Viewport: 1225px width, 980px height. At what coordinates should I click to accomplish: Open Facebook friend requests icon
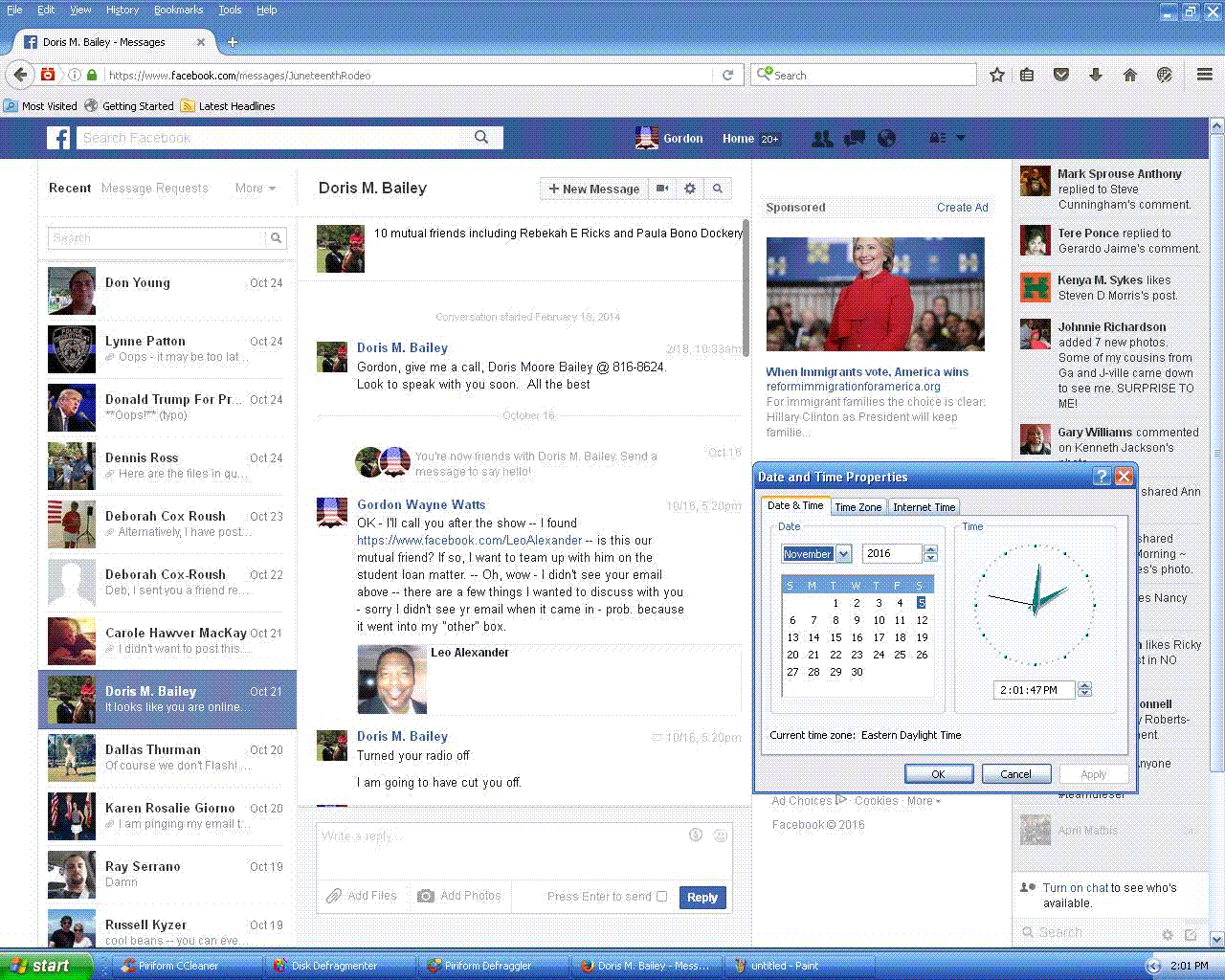pyautogui.click(x=821, y=139)
